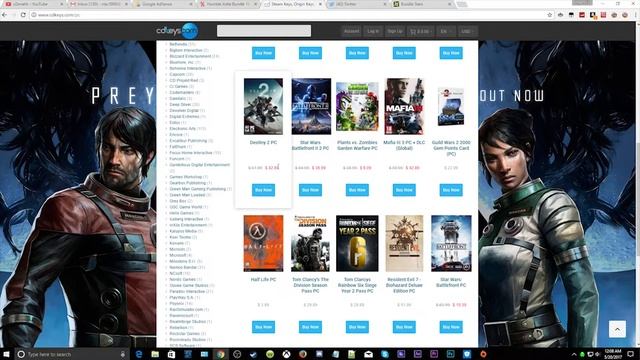640x360 pixels.
Task: Open Microsoft Edge from taskbar
Action: [x=139, y=354]
